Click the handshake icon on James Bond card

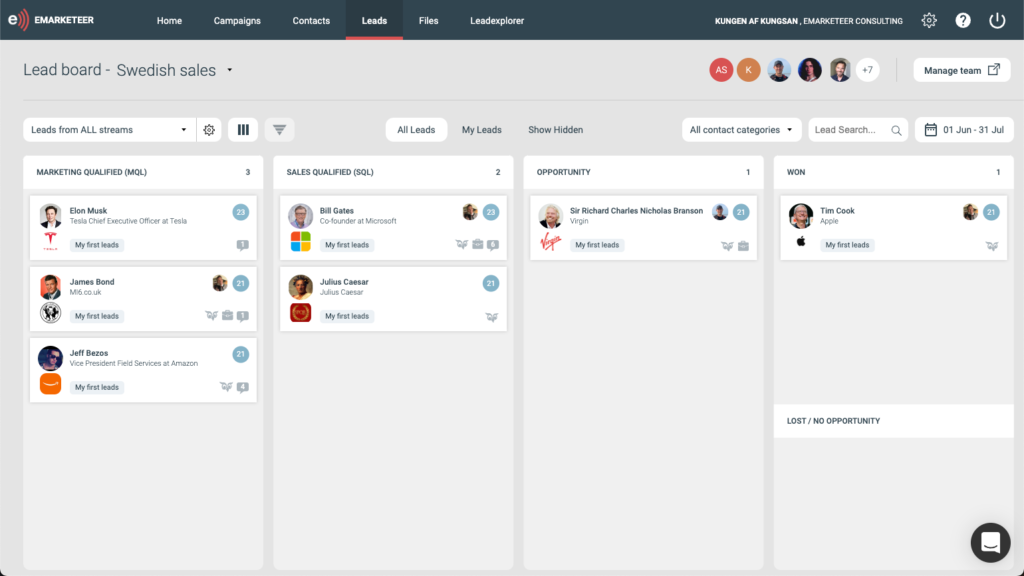(212, 315)
